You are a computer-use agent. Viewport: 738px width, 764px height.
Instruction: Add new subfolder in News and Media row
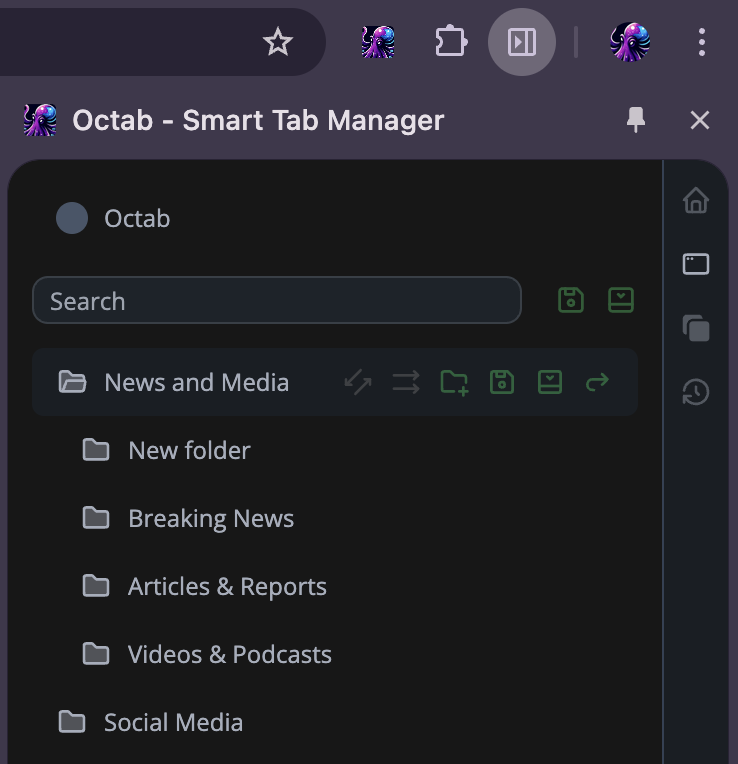(x=454, y=382)
